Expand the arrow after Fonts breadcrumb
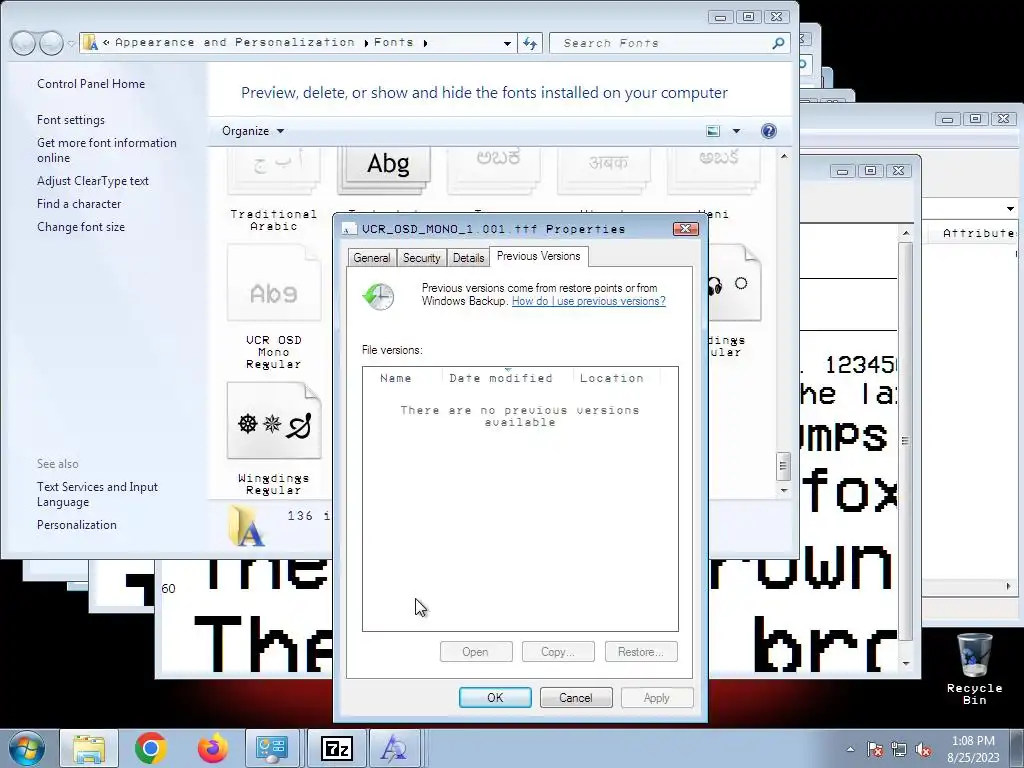This screenshot has height=768, width=1024. coord(425,43)
